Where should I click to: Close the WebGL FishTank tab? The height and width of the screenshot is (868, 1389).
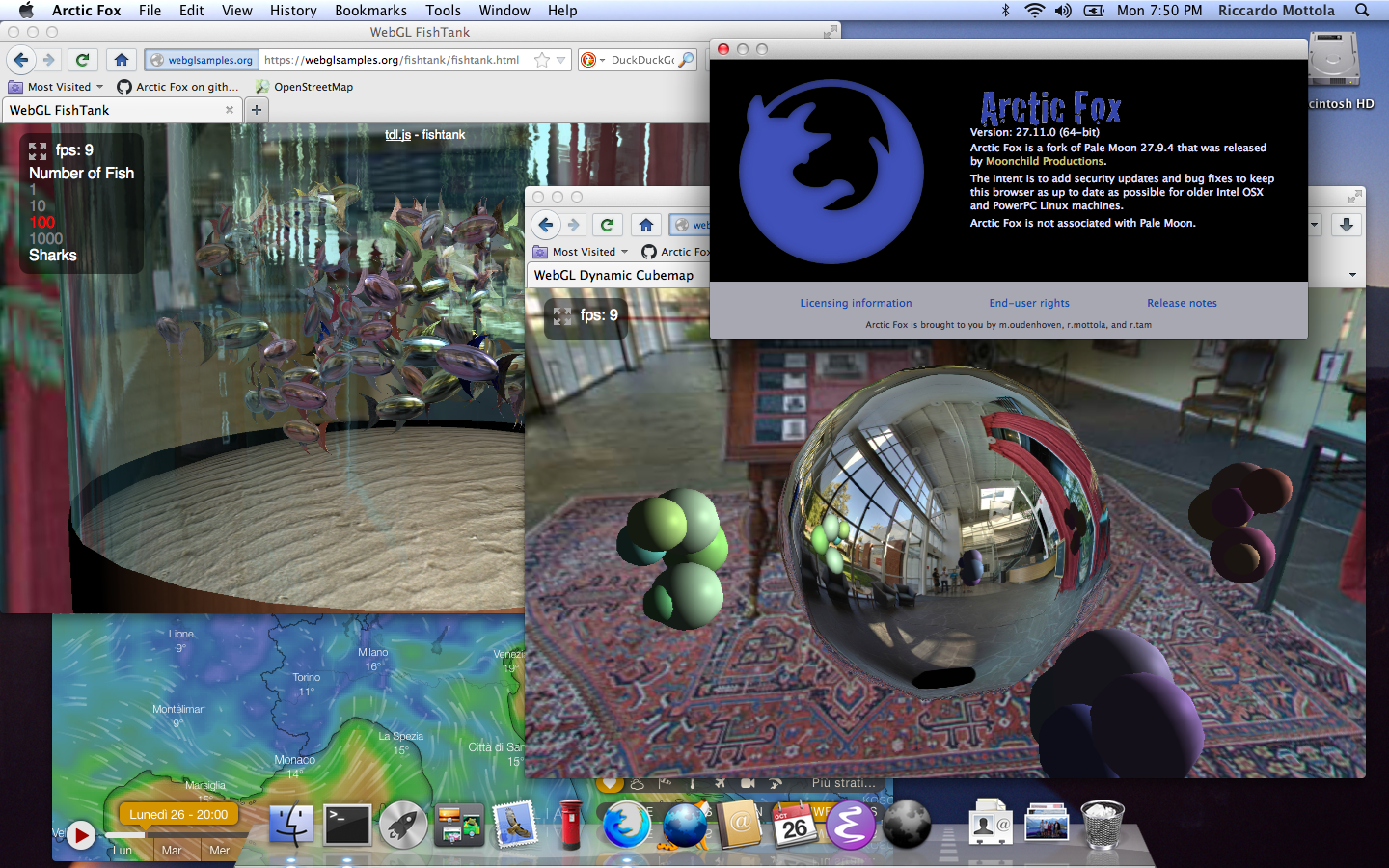230,110
